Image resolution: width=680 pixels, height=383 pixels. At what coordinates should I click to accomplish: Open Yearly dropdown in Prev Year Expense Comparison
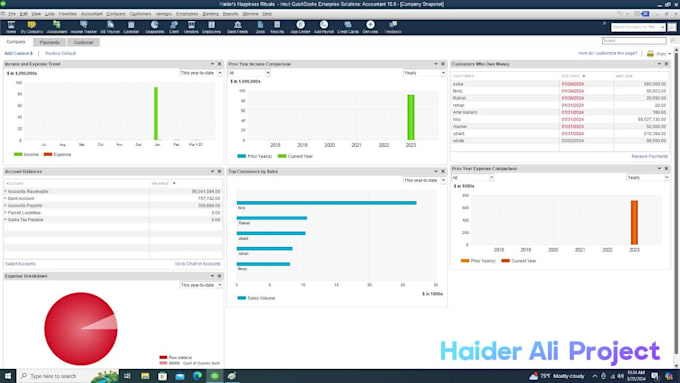point(648,177)
